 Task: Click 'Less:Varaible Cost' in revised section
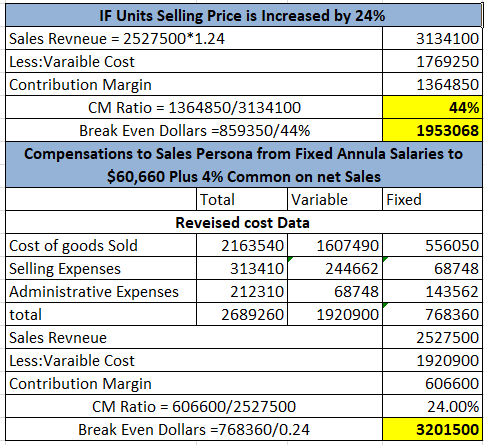point(194,360)
